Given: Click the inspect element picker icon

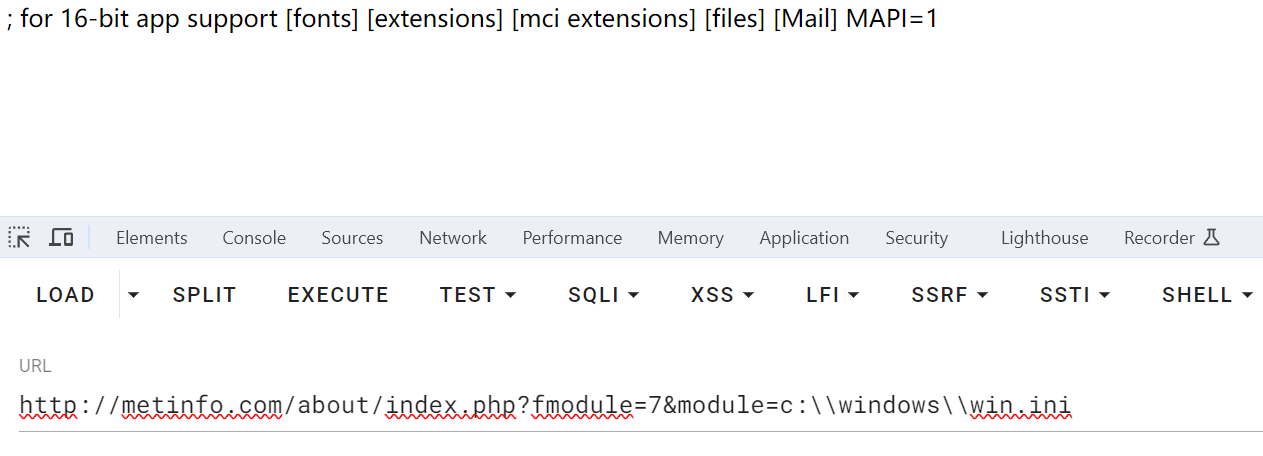Looking at the screenshot, I should [x=19, y=238].
